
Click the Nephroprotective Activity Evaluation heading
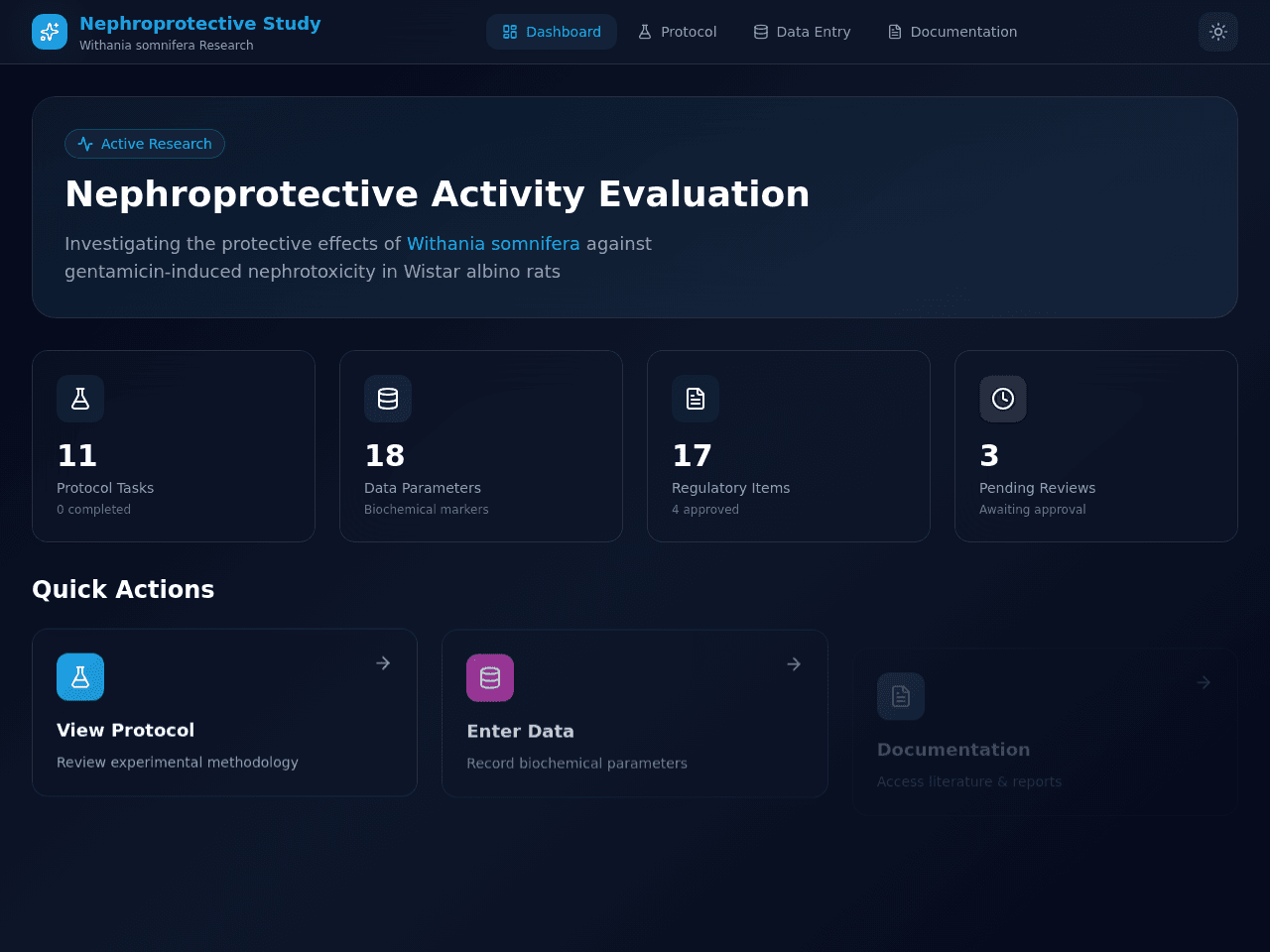point(438,194)
